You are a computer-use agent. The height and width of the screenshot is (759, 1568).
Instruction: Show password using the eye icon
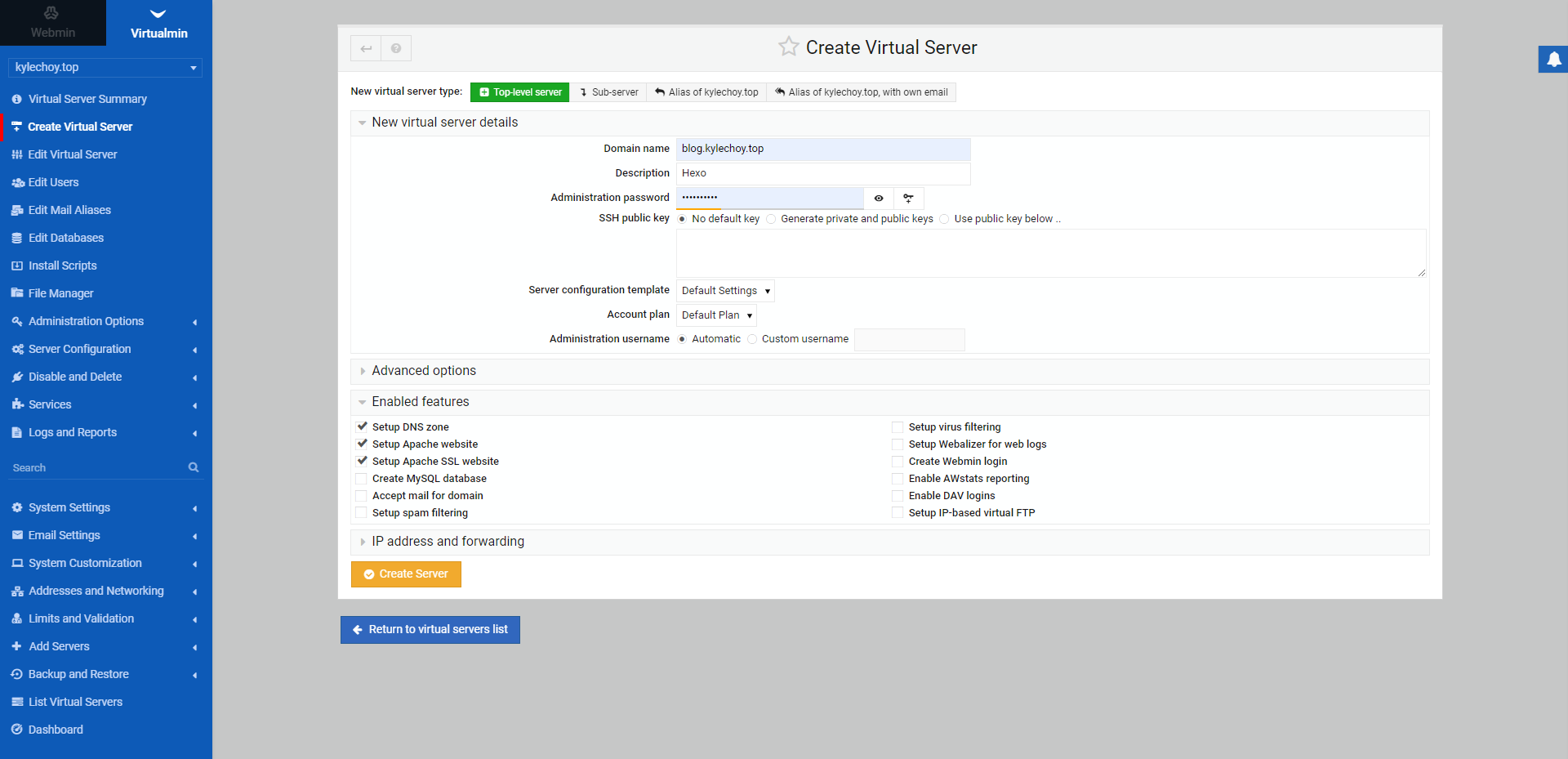tap(879, 198)
